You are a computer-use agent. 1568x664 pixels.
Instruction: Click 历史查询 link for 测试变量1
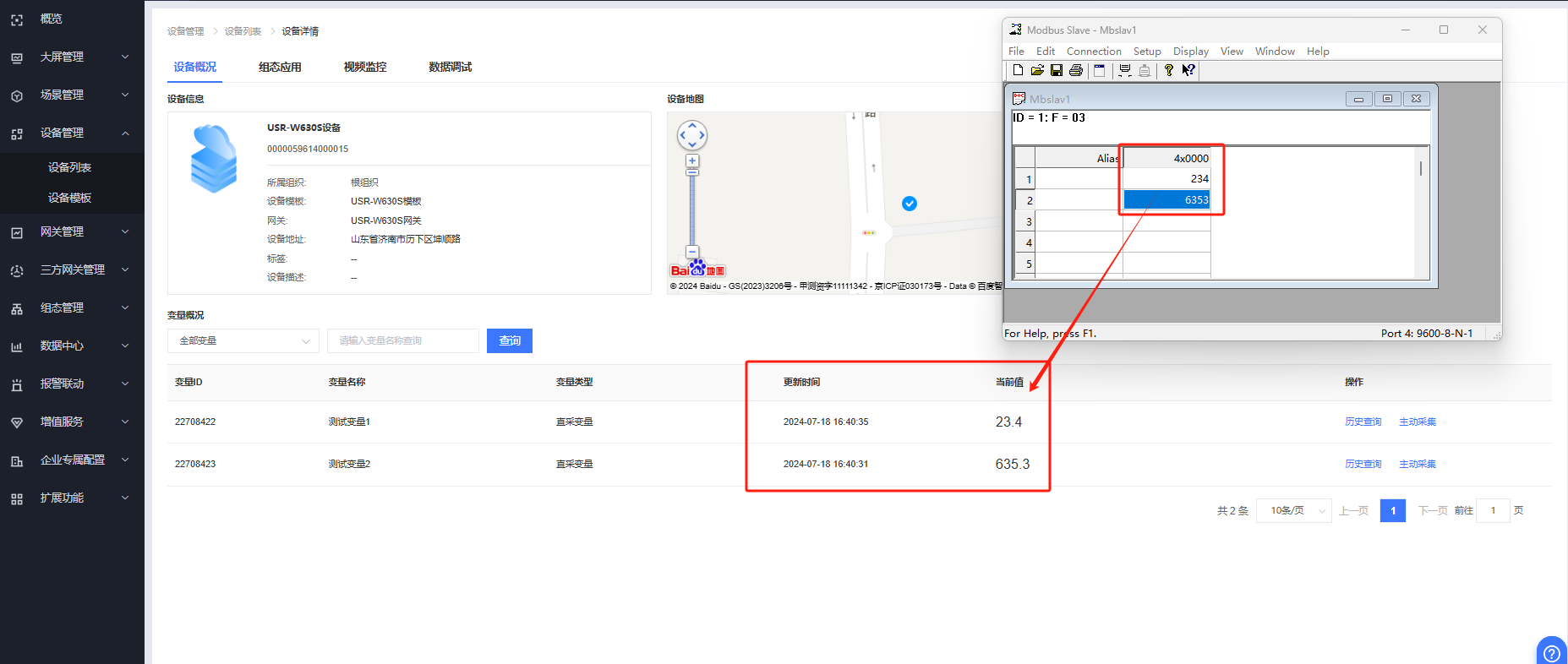coord(1363,422)
